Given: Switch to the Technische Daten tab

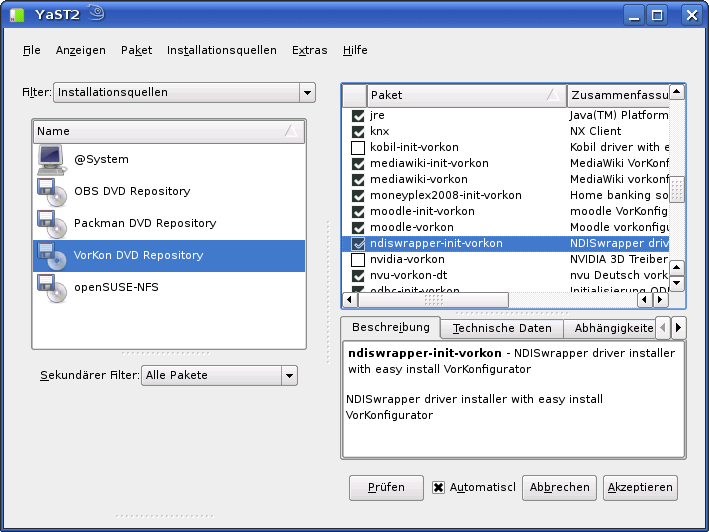Looking at the screenshot, I should (x=502, y=329).
